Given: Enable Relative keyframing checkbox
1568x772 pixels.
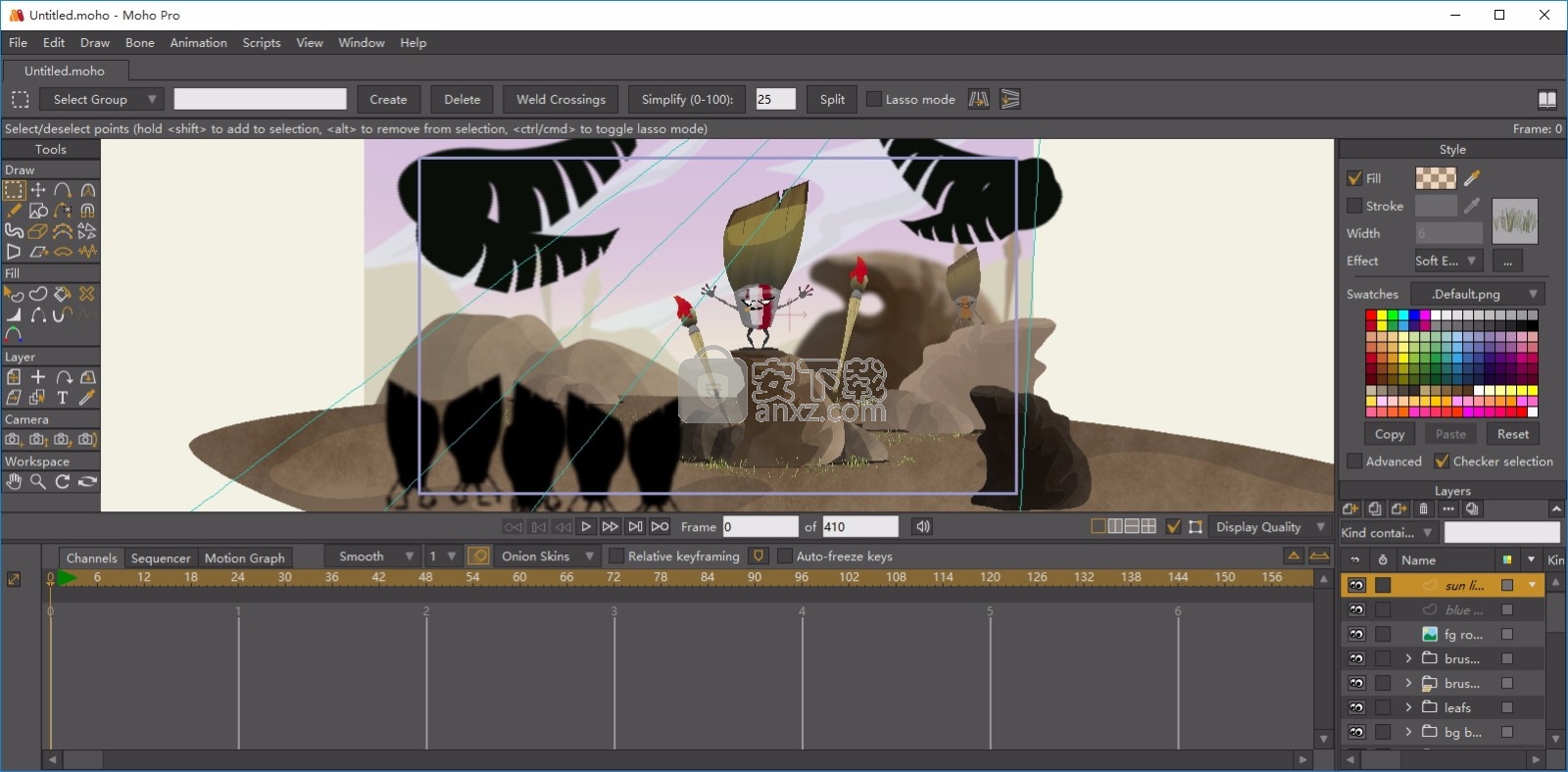Looking at the screenshot, I should point(616,556).
